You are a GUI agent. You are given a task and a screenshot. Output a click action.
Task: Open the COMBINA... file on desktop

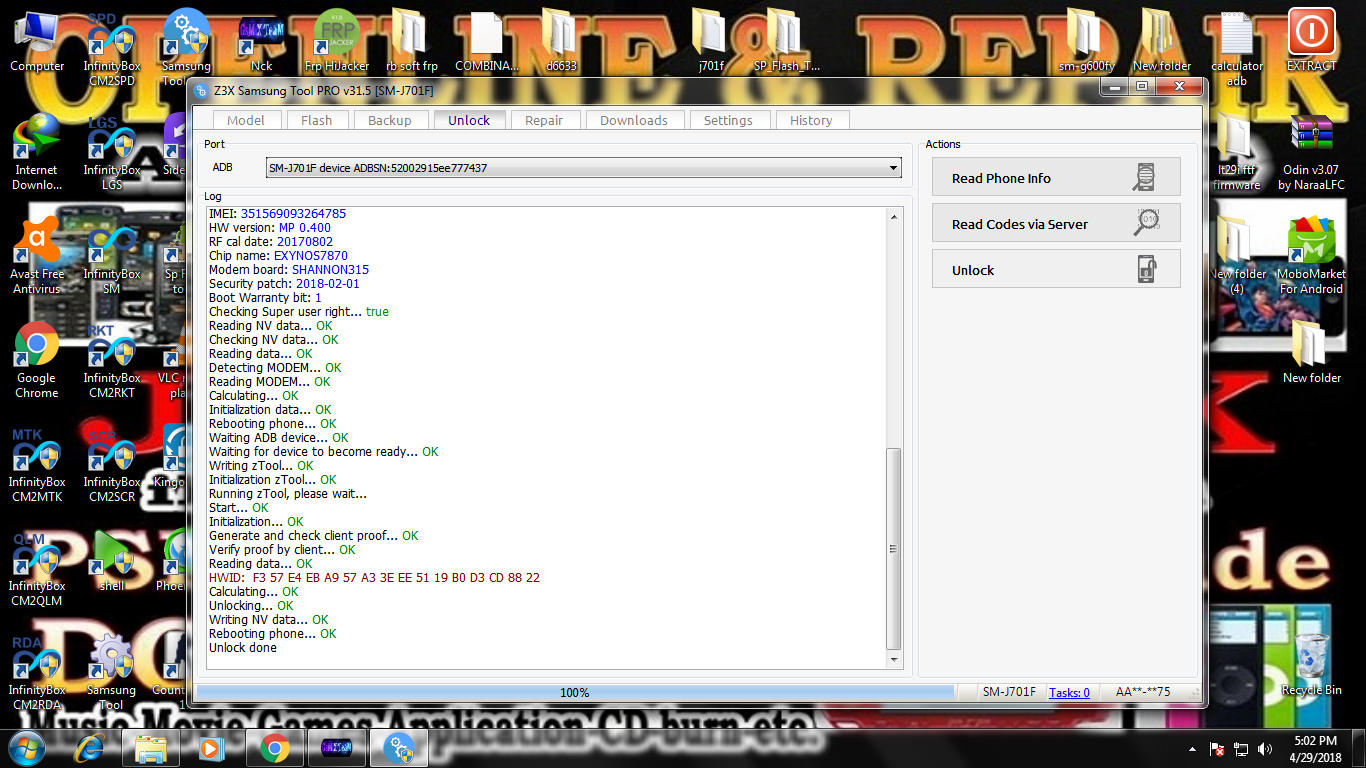click(x=486, y=40)
